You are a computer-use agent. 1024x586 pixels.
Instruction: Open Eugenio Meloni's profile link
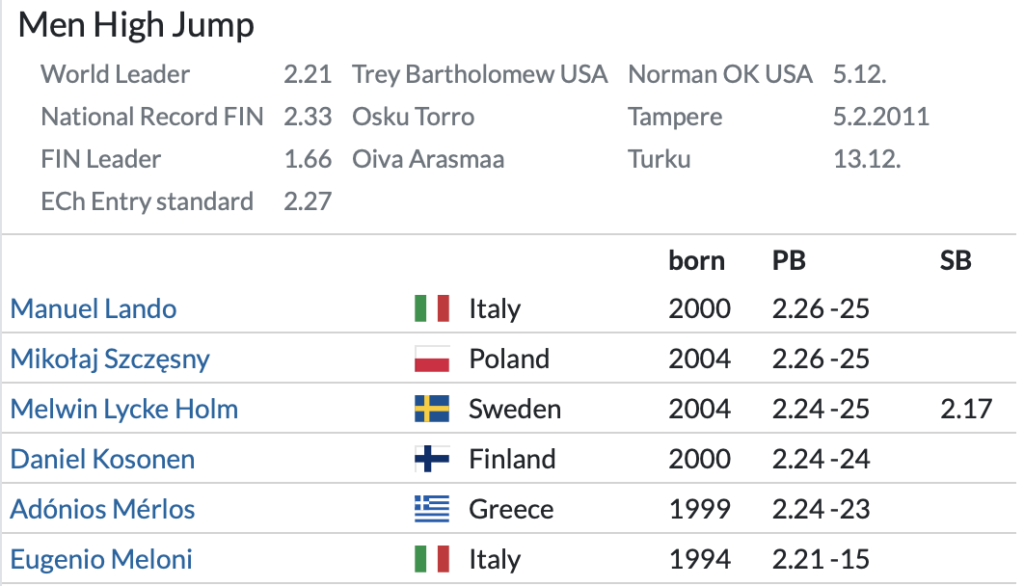point(101,559)
